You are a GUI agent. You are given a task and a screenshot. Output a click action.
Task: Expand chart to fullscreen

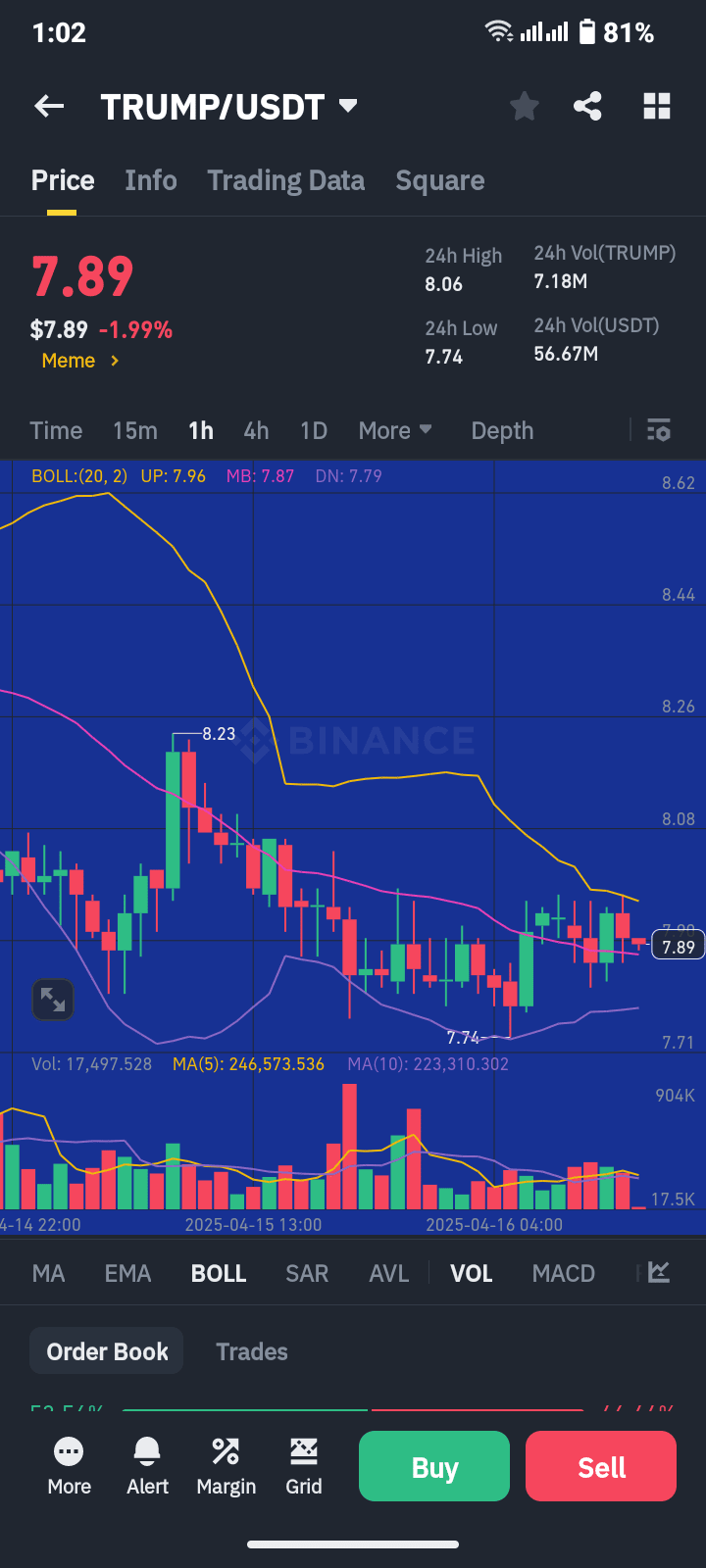(53, 1000)
